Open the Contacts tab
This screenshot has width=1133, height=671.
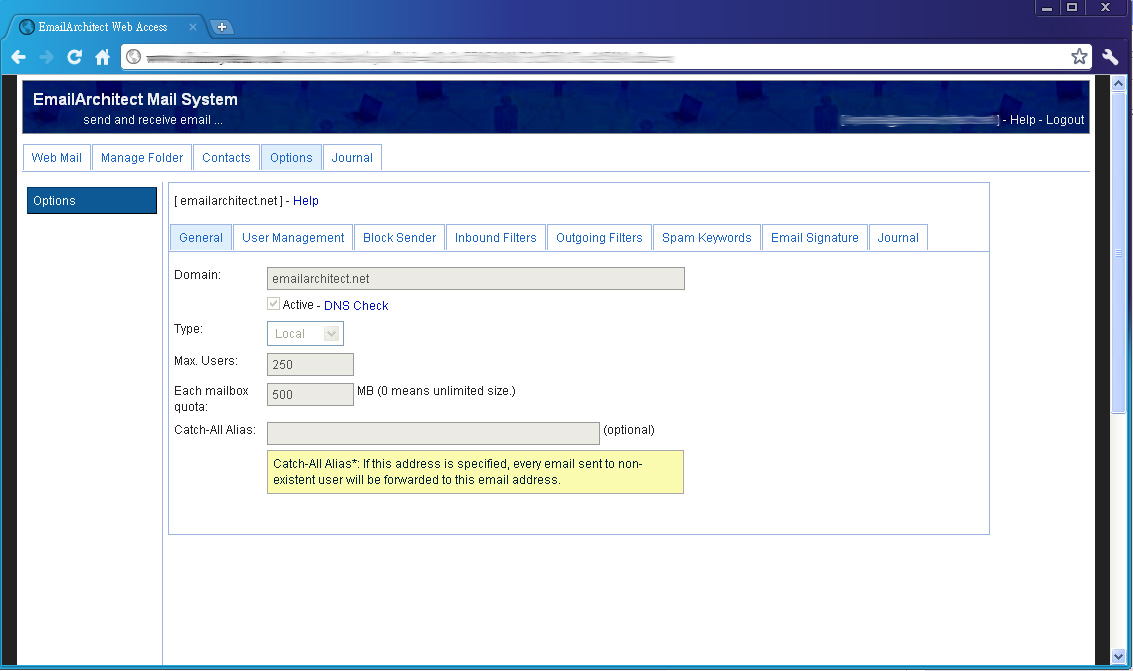tap(226, 157)
